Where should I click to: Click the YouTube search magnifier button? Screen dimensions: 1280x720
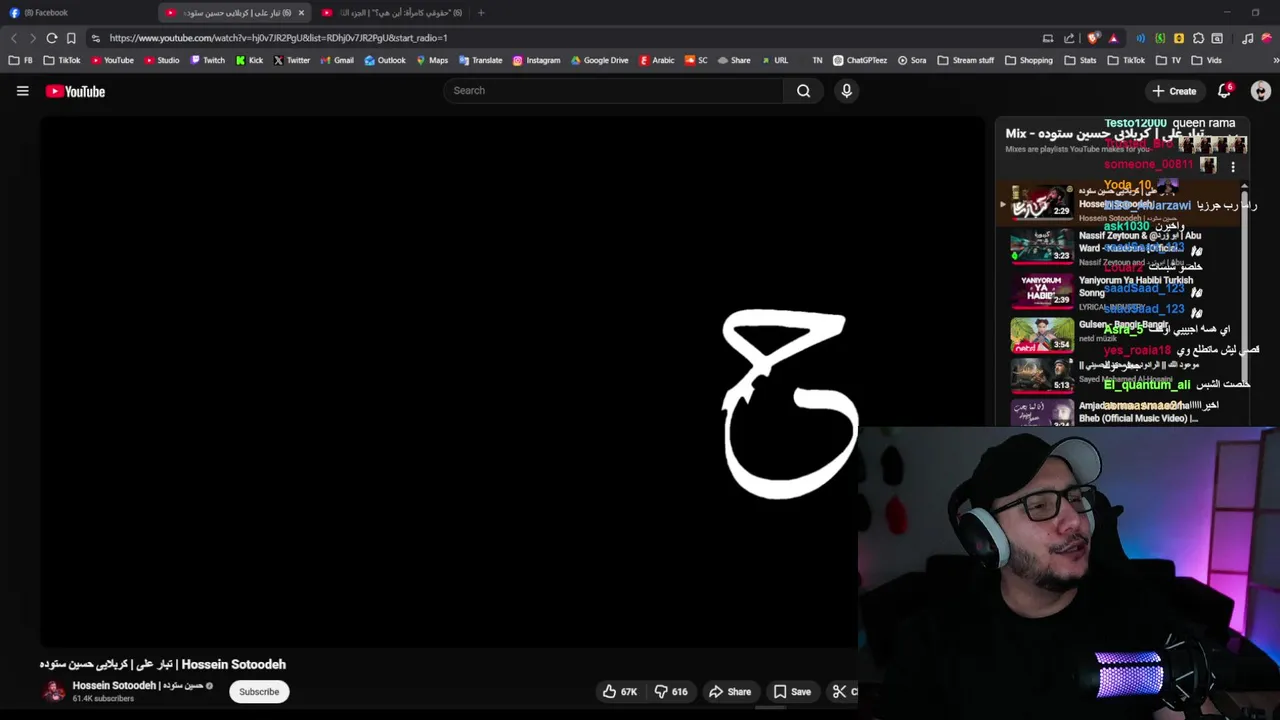(803, 91)
